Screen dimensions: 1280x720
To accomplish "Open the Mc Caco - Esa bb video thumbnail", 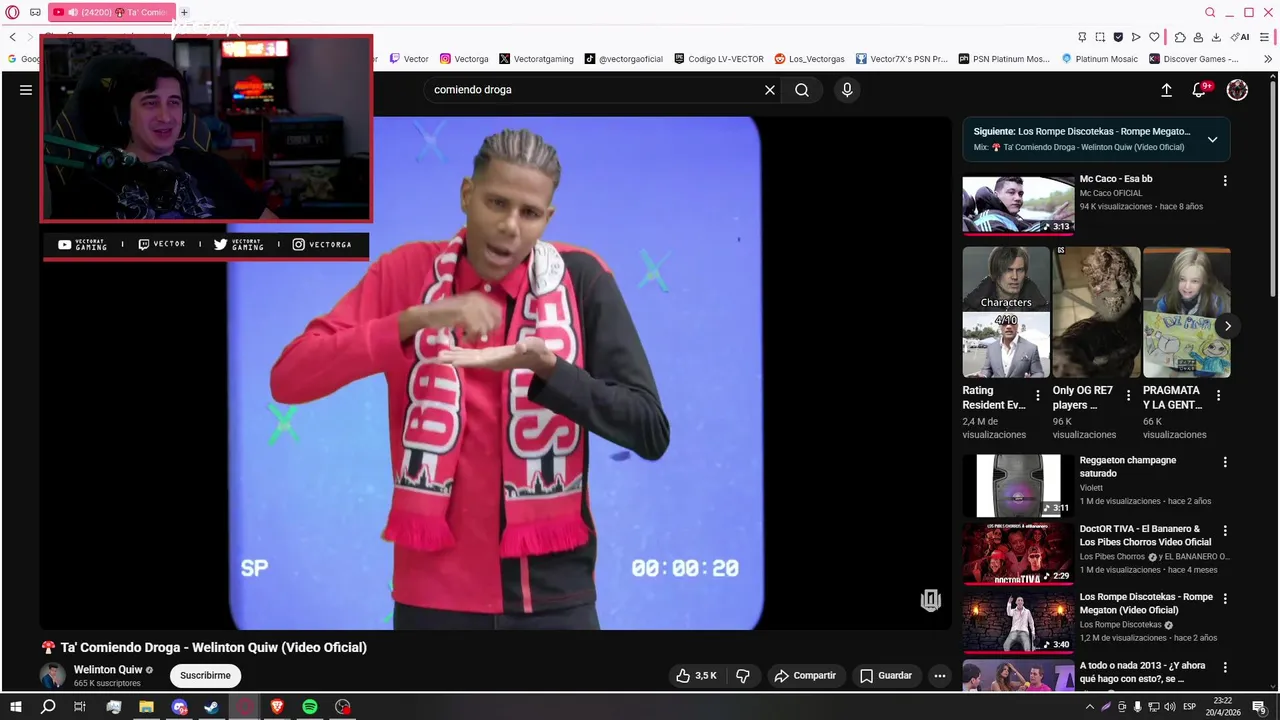I will click(x=1018, y=205).
